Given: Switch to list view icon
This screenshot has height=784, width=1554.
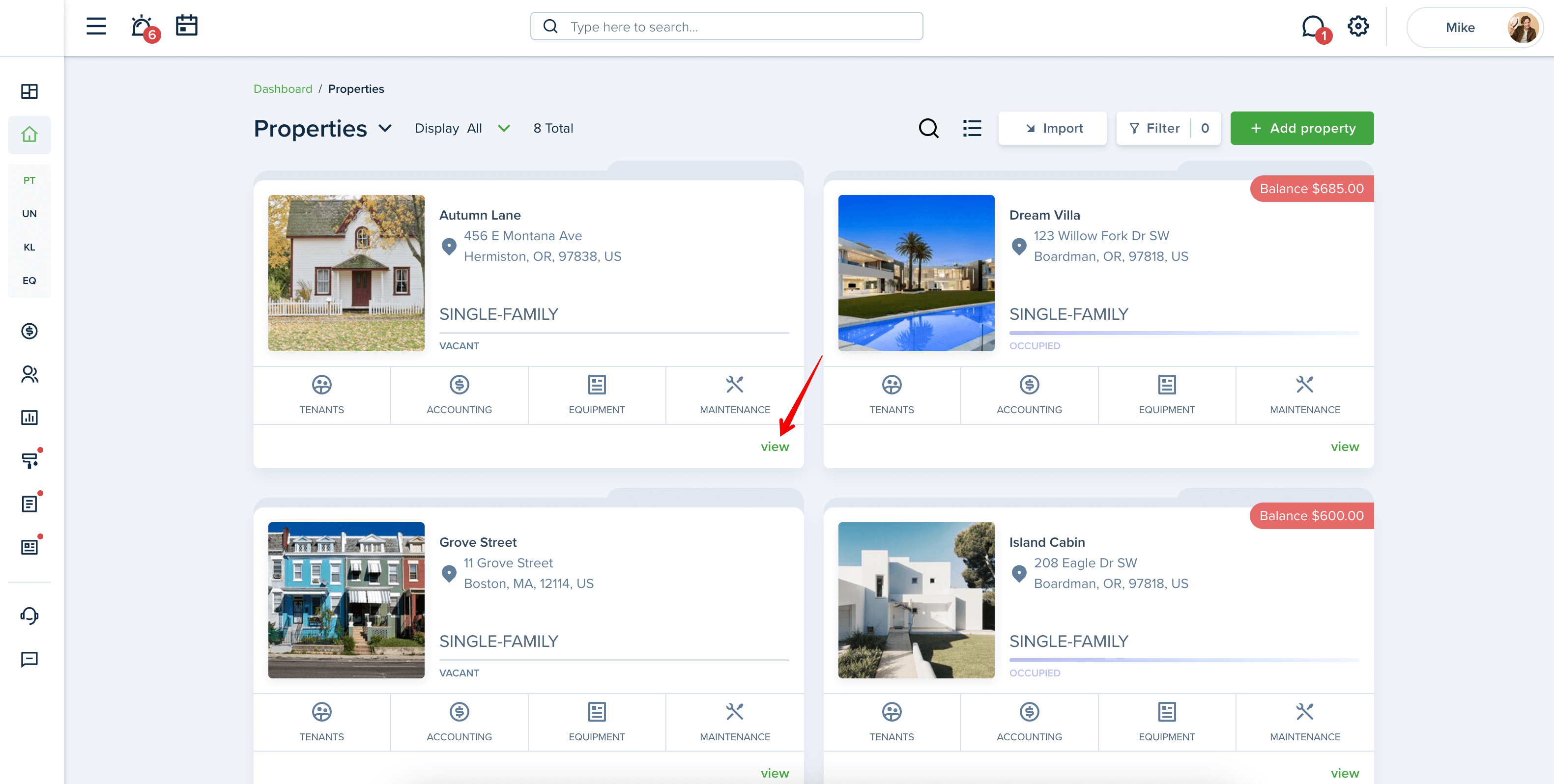Looking at the screenshot, I should tap(972, 128).
